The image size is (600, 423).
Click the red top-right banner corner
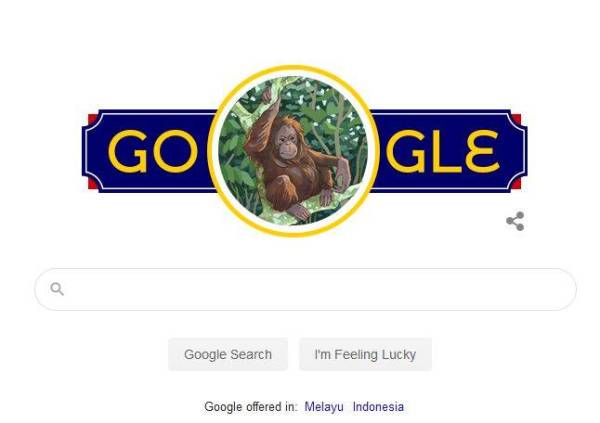click(x=517, y=119)
